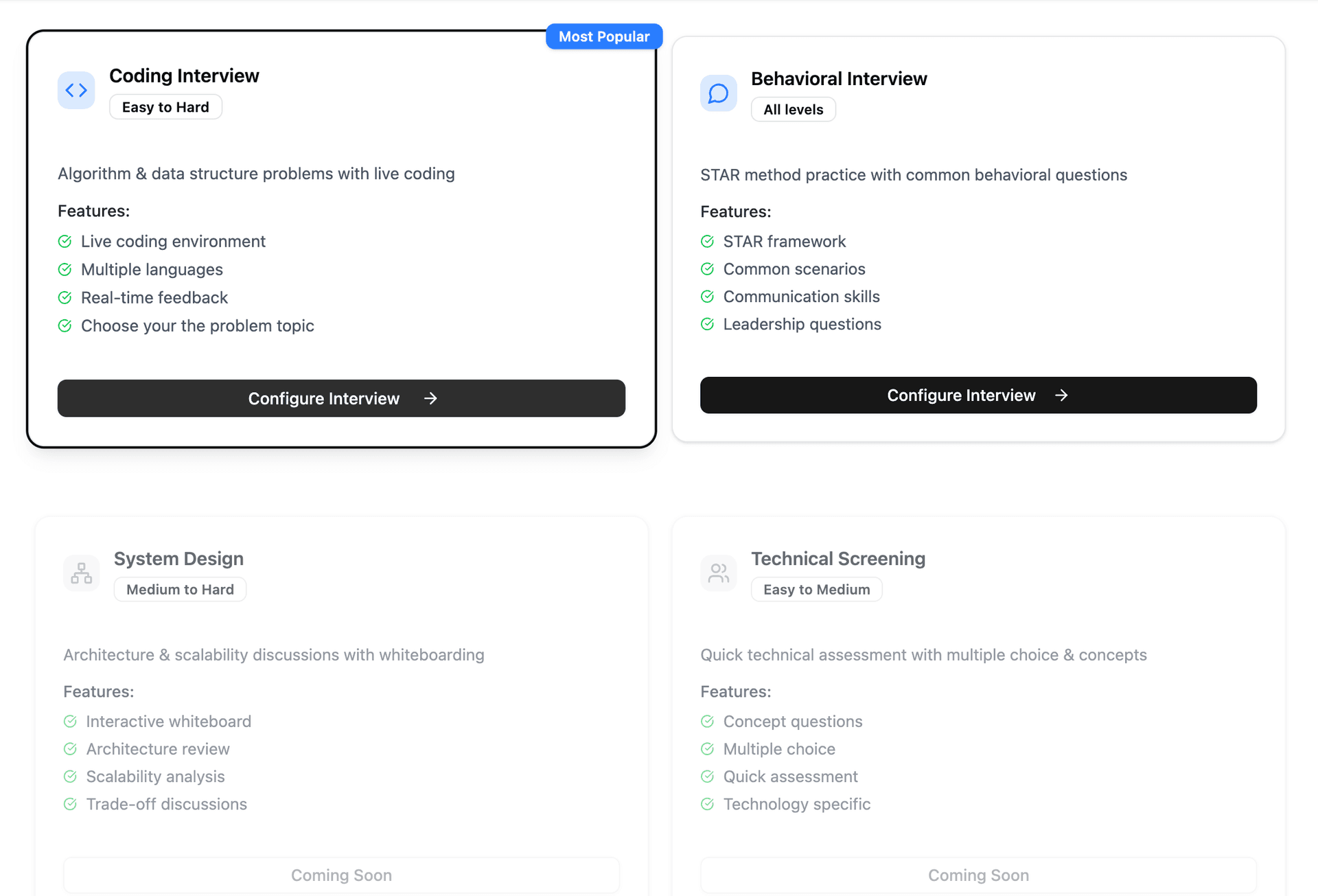Click Coming Soon under Technical Screening
The image size is (1318, 896).
point(978,875)
